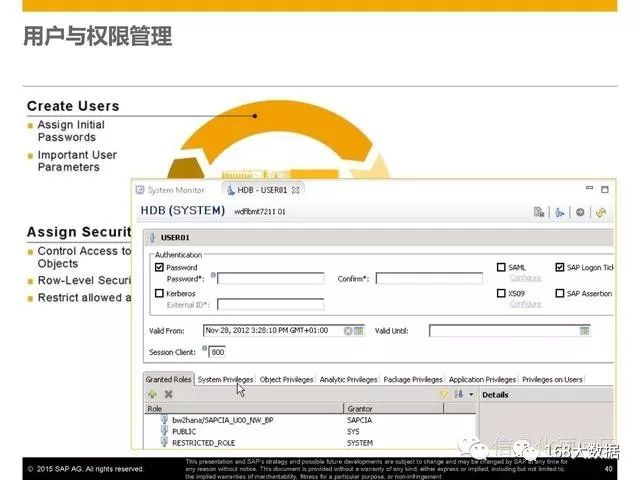Open the Valid From calendar picker

pos(359,331)
